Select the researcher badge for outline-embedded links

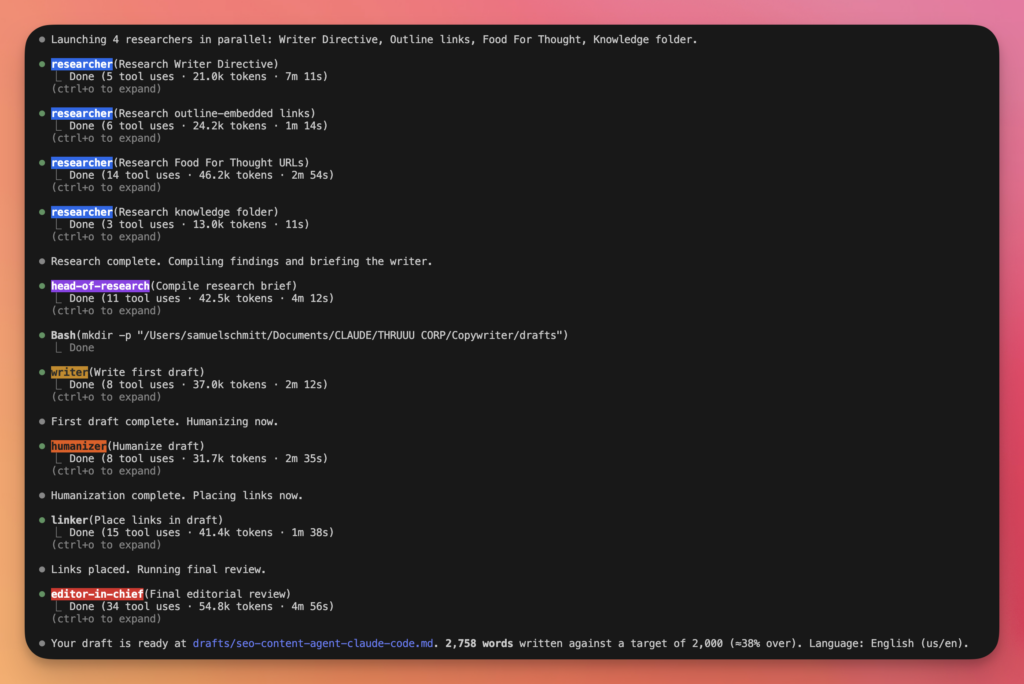(x=82, y=114)
